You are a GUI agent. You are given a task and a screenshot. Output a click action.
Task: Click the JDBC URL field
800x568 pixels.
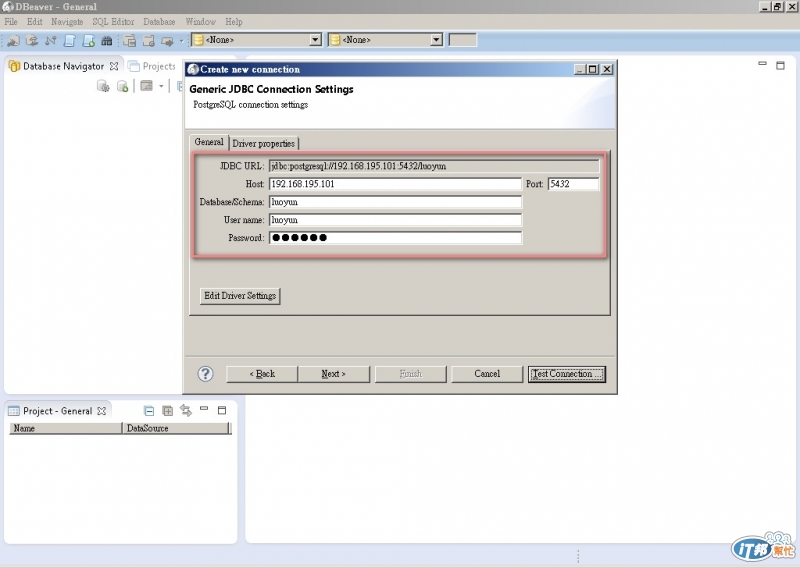point(434,166)
